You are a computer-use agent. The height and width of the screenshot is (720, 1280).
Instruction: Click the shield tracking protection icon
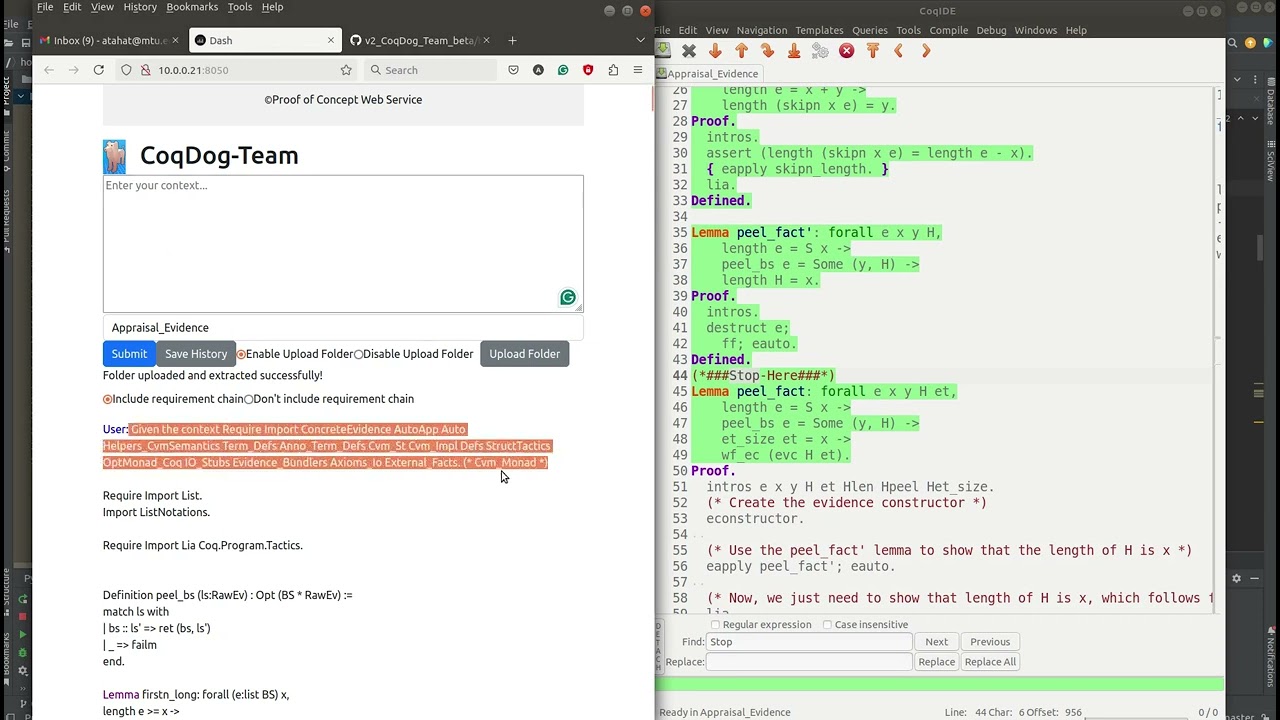(126, 70)
